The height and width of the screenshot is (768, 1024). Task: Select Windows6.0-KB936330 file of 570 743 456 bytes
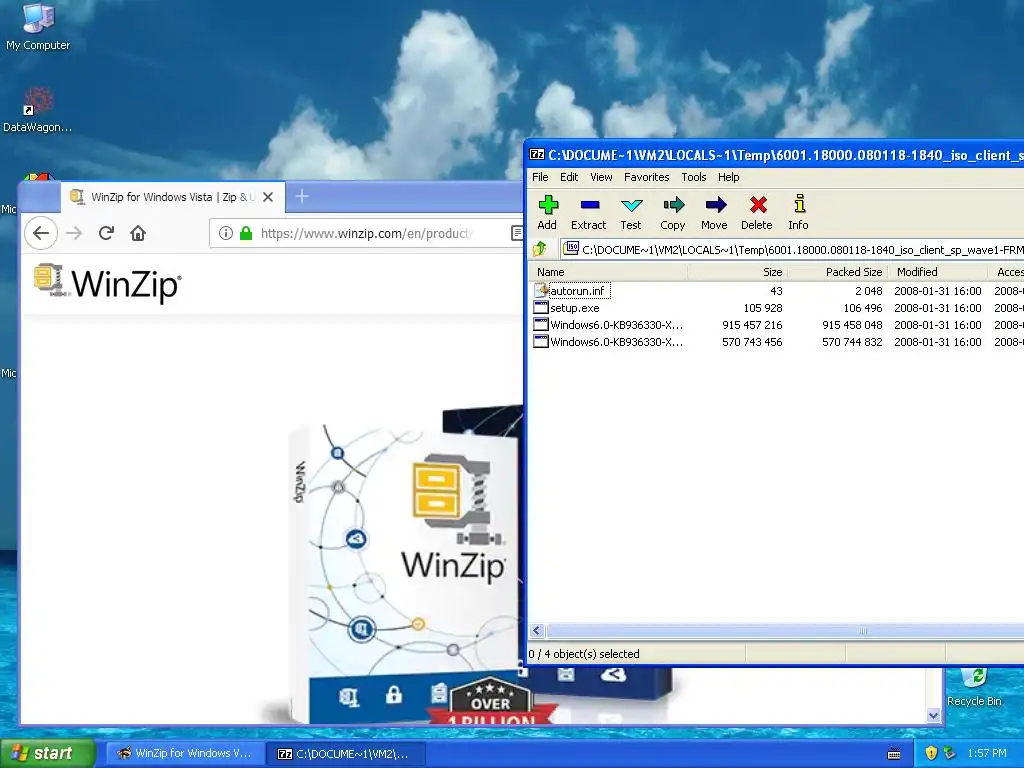(x=616, y=342)
